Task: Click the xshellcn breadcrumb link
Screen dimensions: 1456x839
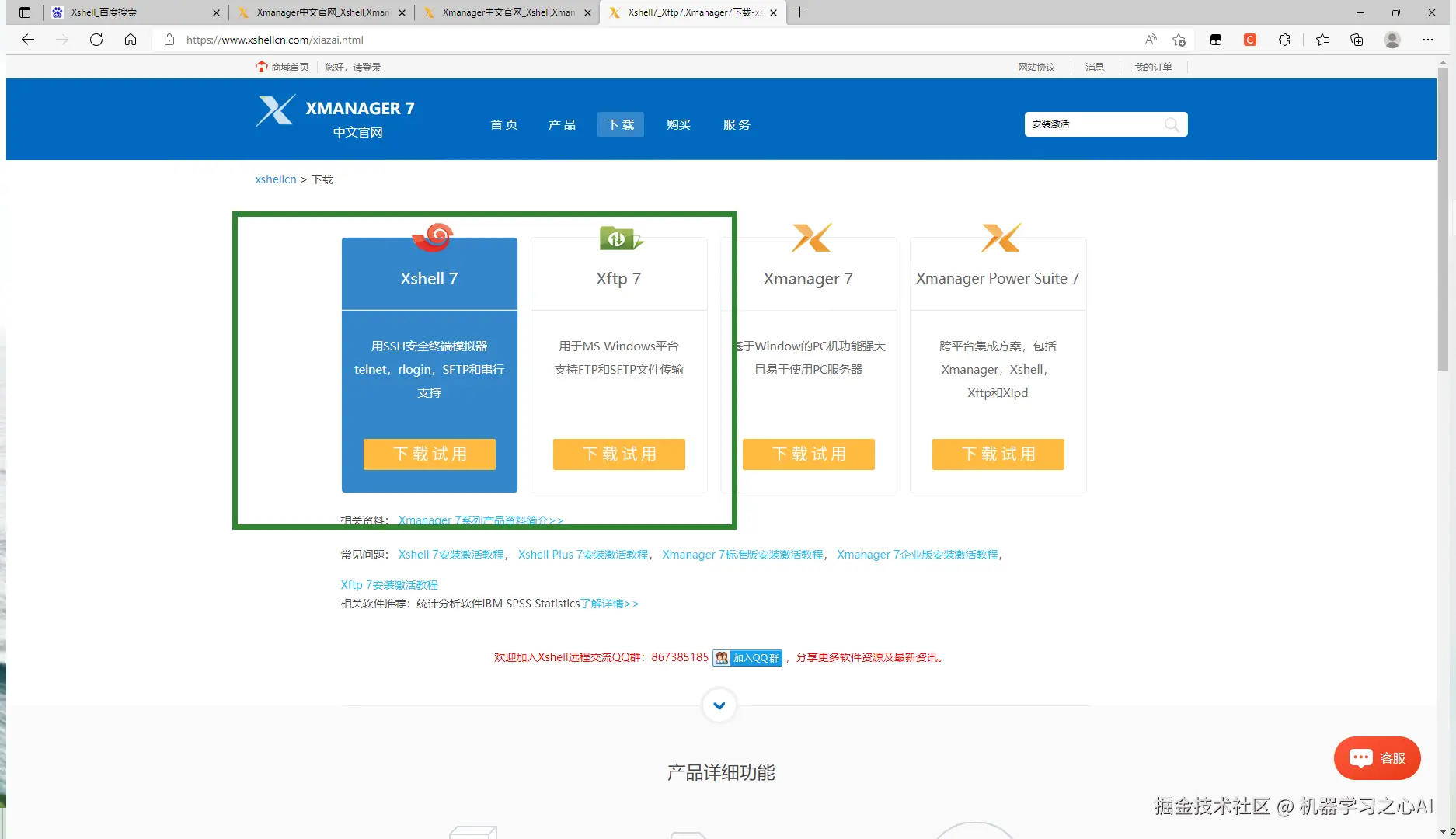Action: (275, 179)
